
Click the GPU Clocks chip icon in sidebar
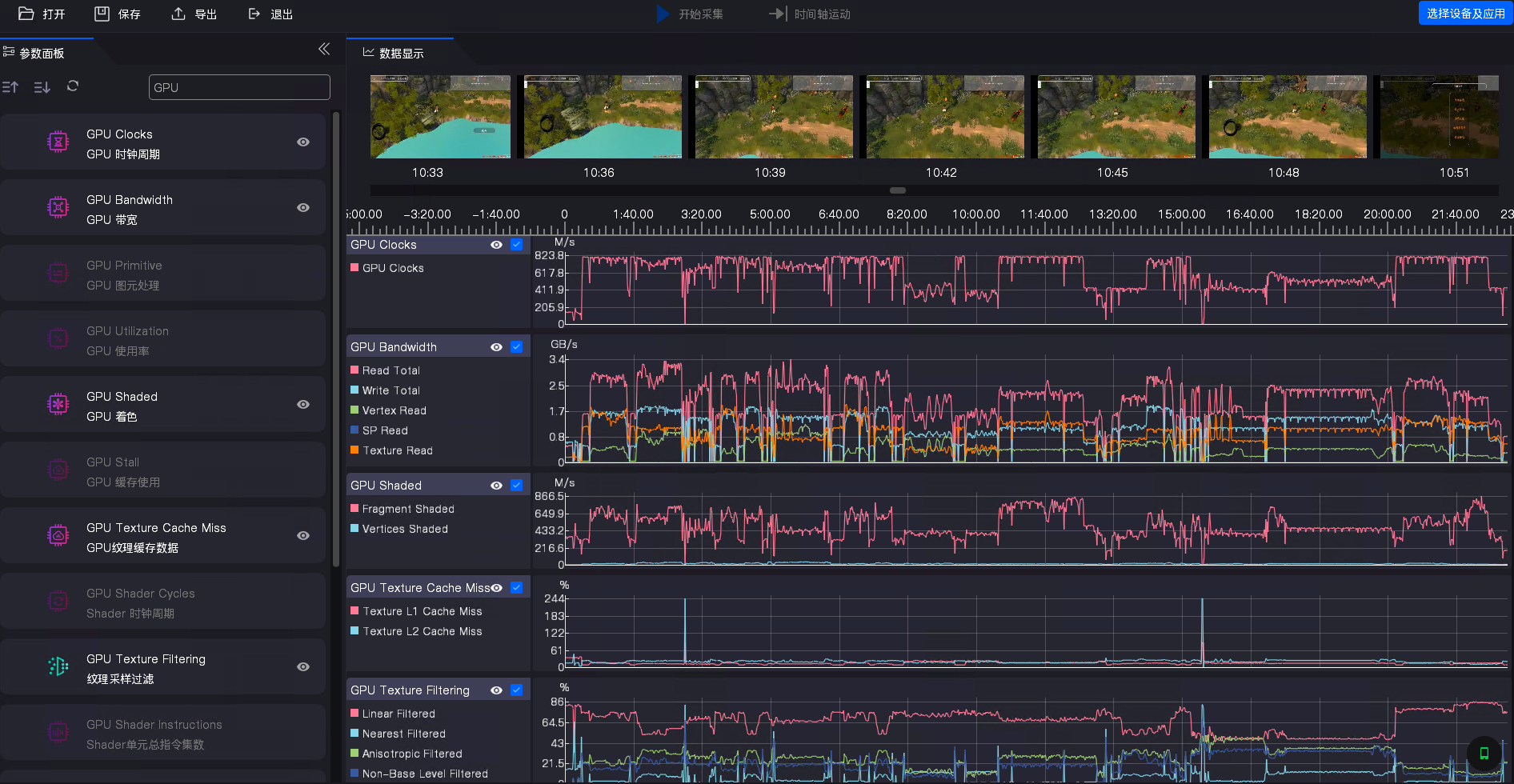[58, 142]
